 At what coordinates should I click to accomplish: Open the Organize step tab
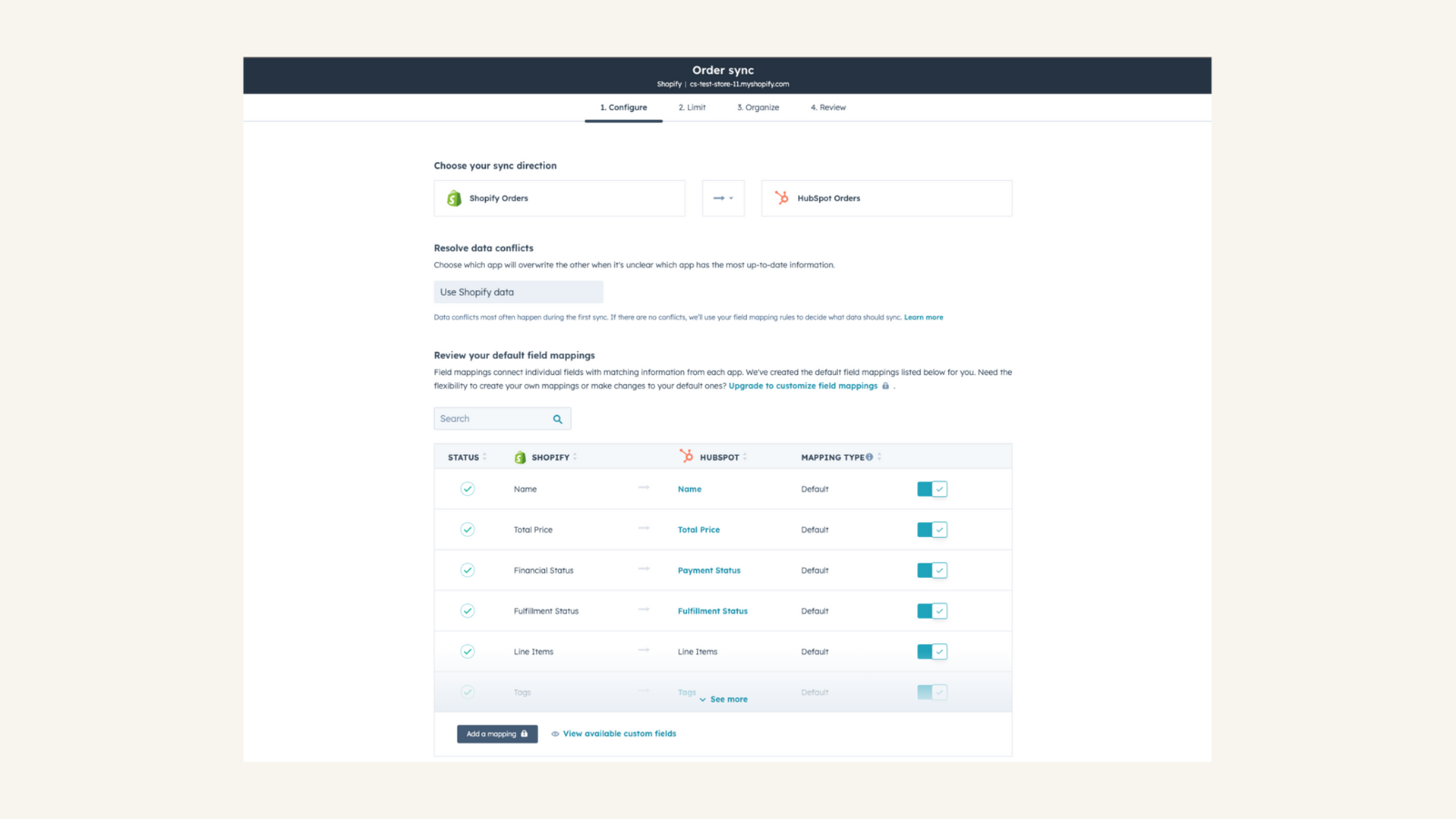757,107
